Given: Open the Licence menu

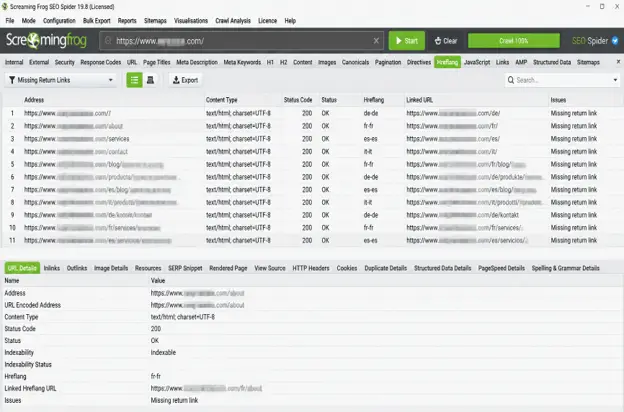Looking at the screenshot, I should coord(267,21).
